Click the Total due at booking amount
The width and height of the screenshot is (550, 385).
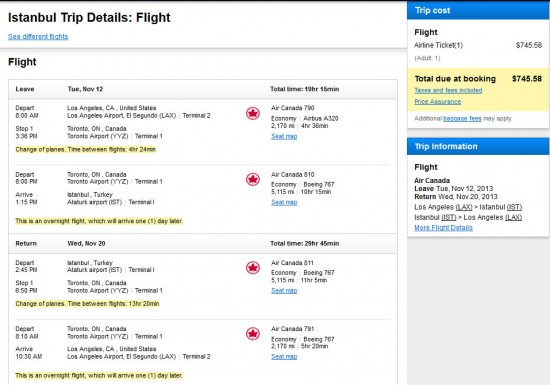tap(527, 79)
